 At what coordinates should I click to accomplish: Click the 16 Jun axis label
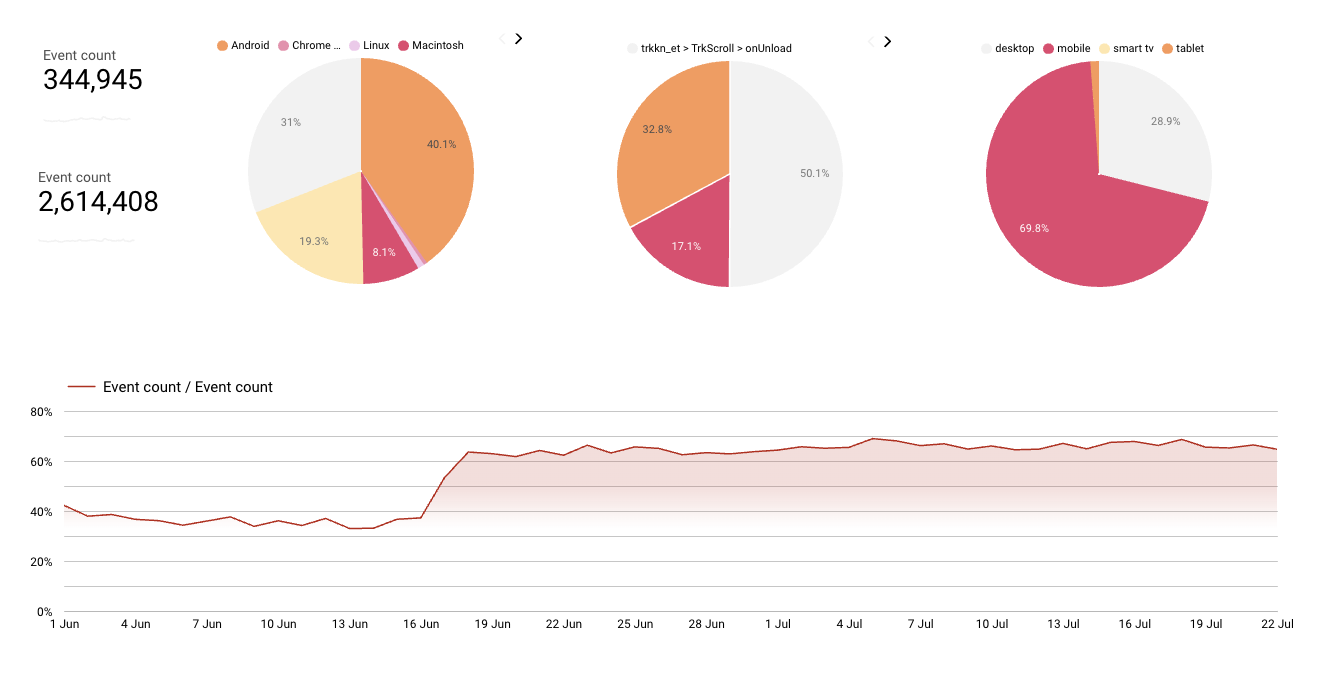(421, 623)
